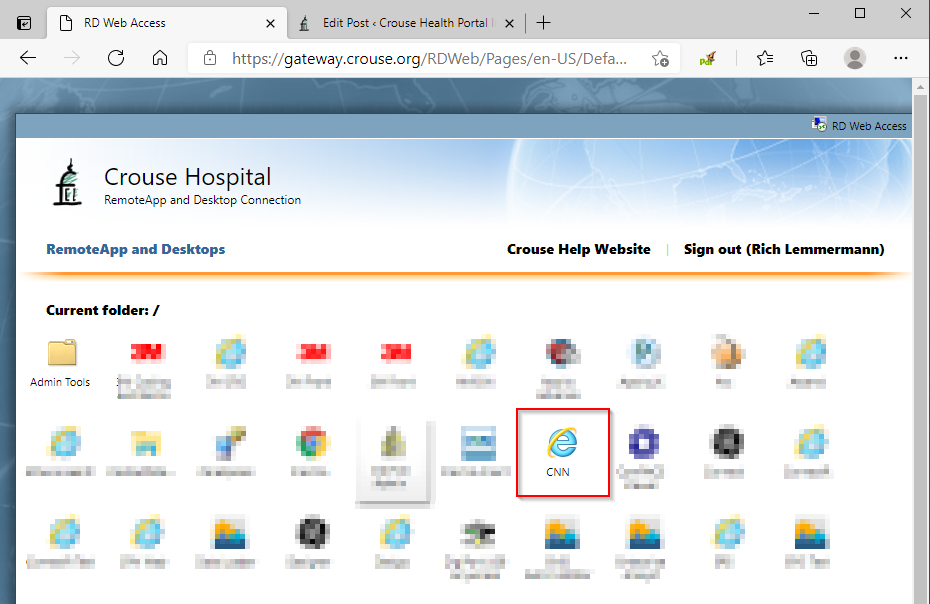Click the Home button
This screenshot has height=604, width=930.
pyautogui.click(x=158, y=58)
